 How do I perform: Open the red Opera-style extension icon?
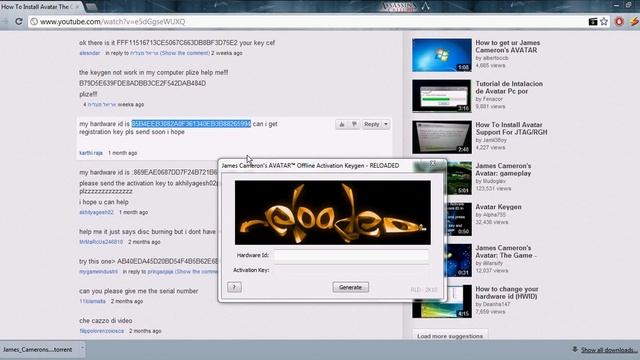619,22
